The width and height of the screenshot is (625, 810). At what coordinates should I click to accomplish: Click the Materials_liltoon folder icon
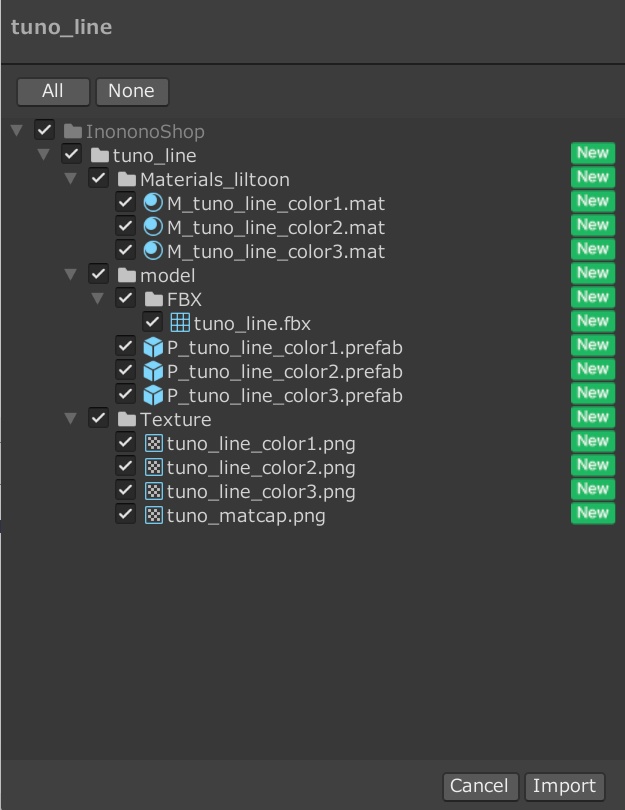[126, 179]
